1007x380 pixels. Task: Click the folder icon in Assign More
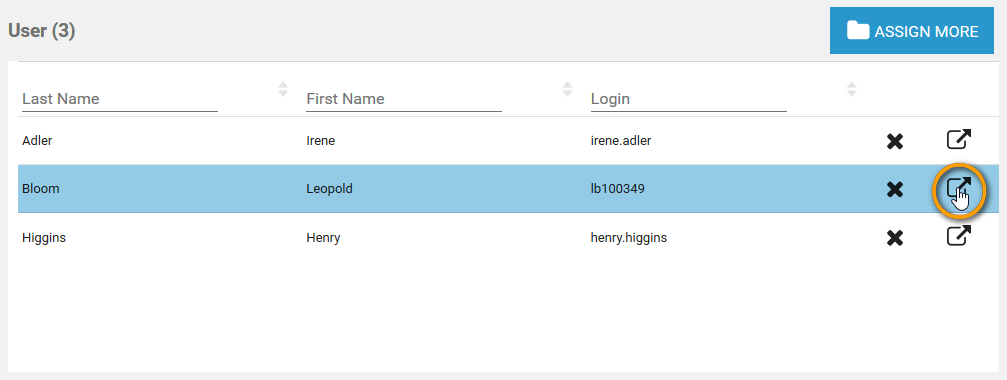click(x=858, y=31)
